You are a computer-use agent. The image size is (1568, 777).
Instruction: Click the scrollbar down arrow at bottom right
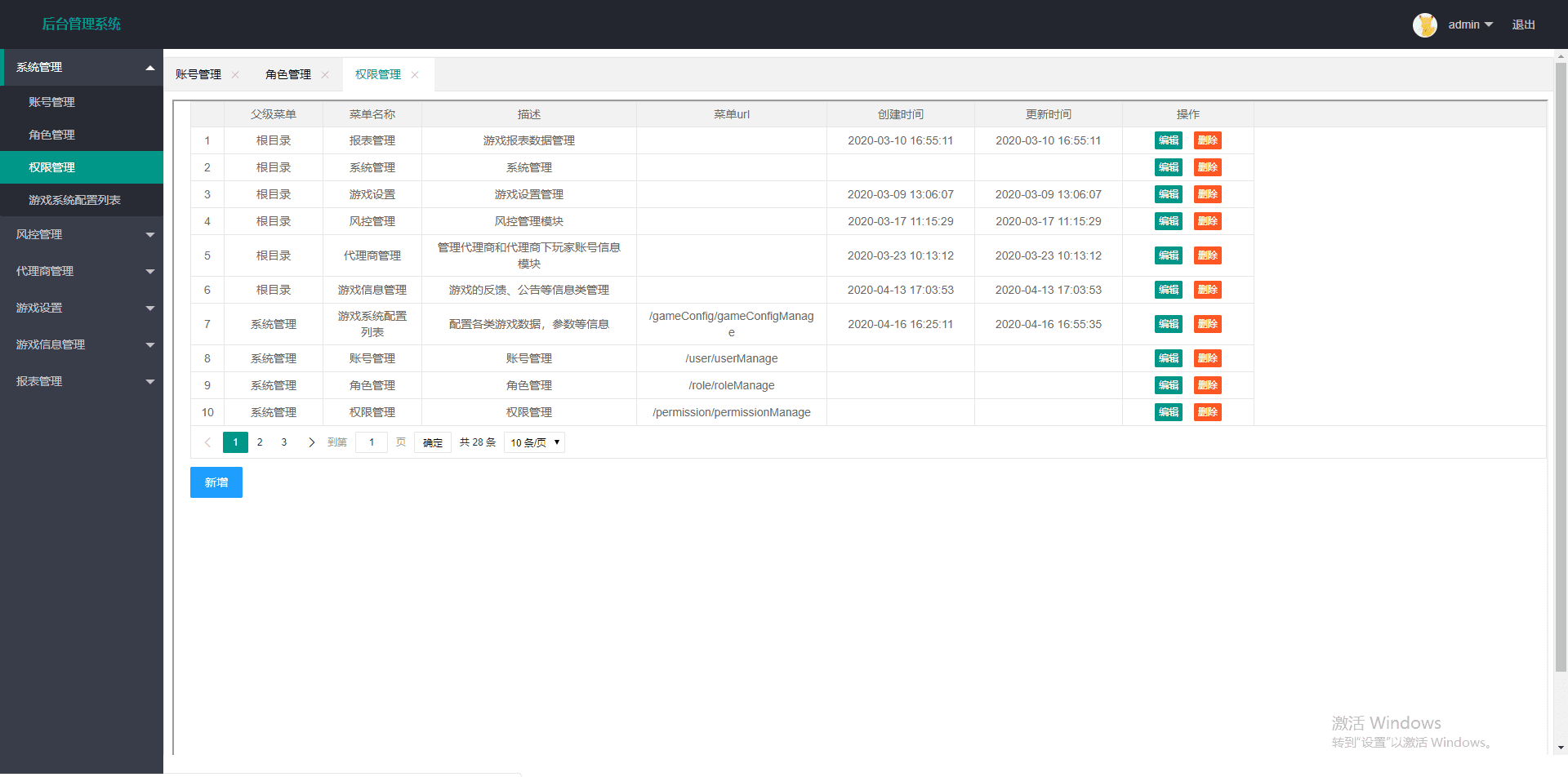(1561, 747)
